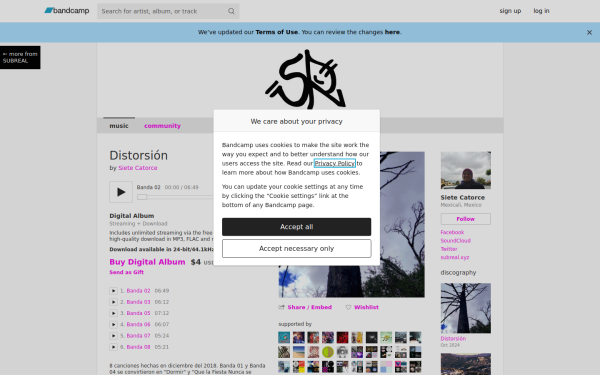The image size is (600, 375).
Task: Review changes via the 'here' link
Action: pyautogui.click(x=392, y=32)
